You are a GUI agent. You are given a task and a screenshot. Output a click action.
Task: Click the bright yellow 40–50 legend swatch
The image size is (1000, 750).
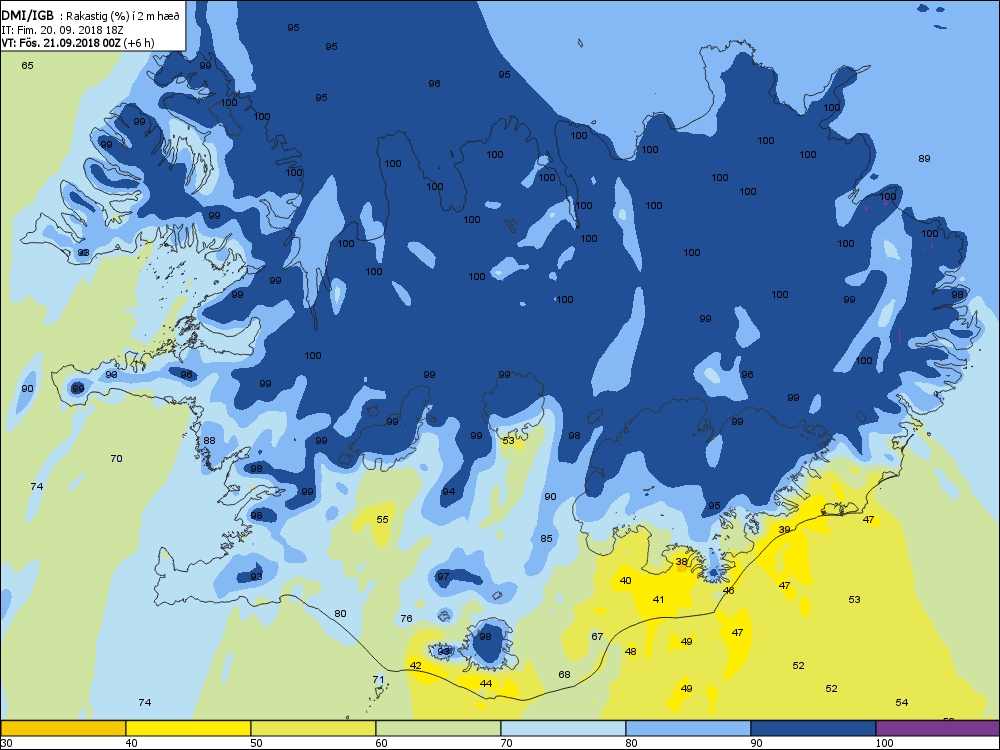click(188, 728)
